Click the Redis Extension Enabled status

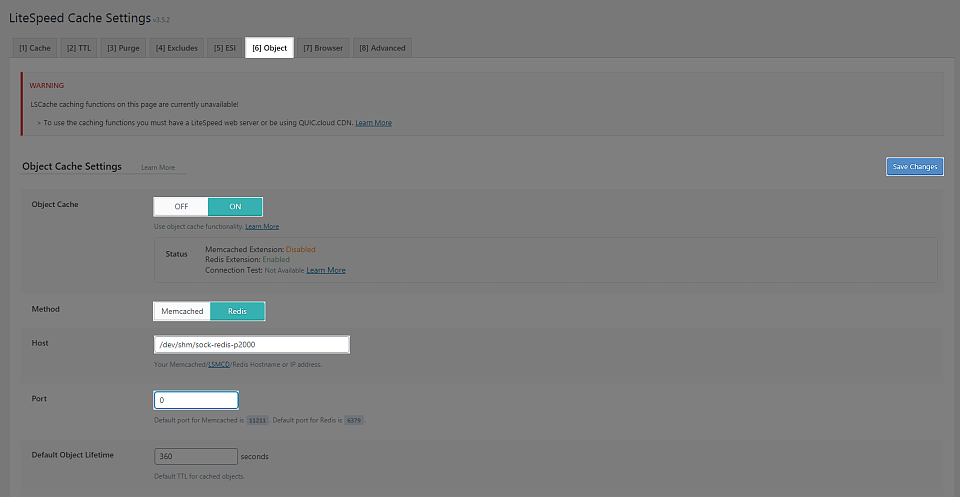click(276, 260)
